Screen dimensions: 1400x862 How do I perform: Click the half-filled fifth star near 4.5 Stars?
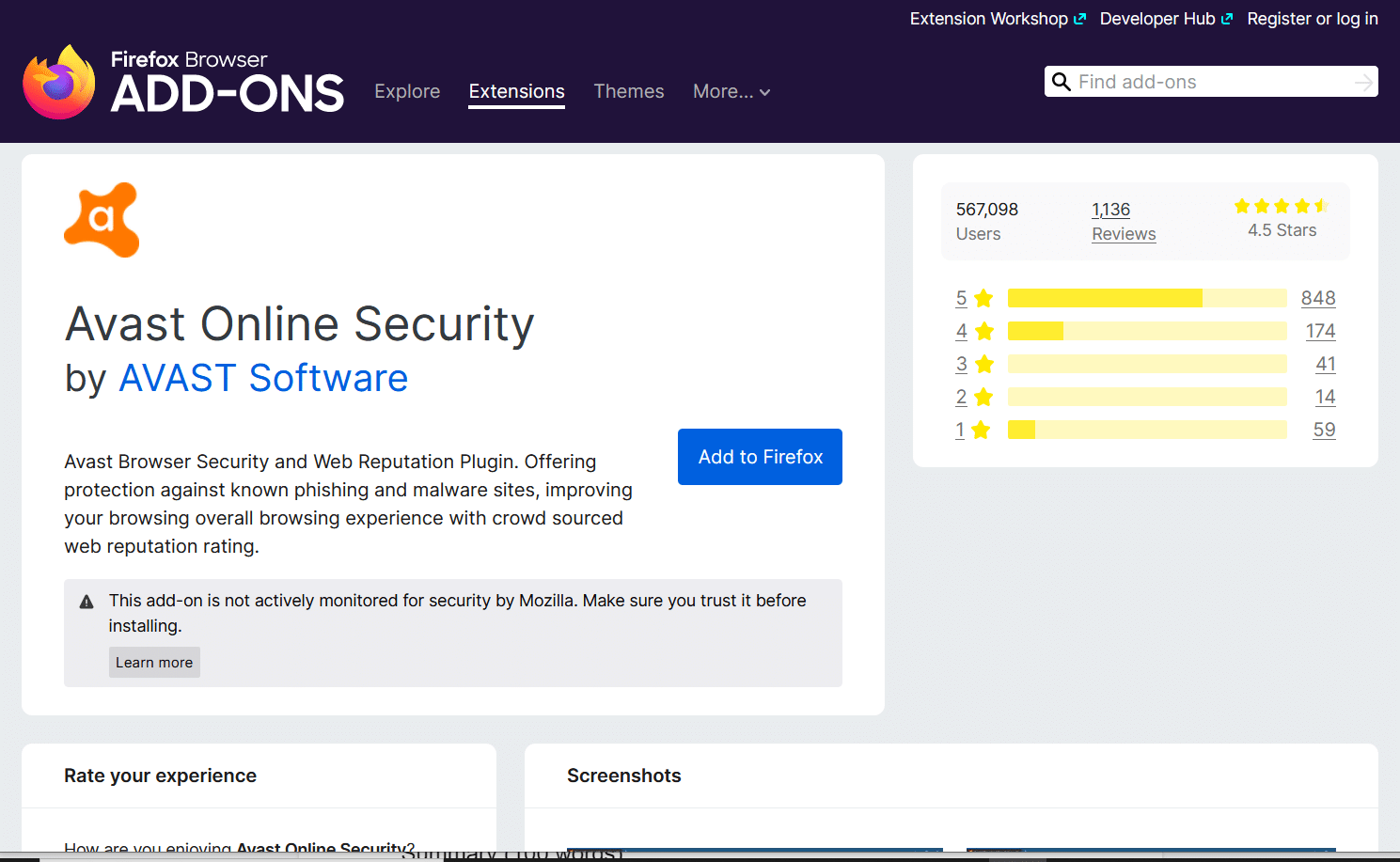click(x=1321, y=205)
